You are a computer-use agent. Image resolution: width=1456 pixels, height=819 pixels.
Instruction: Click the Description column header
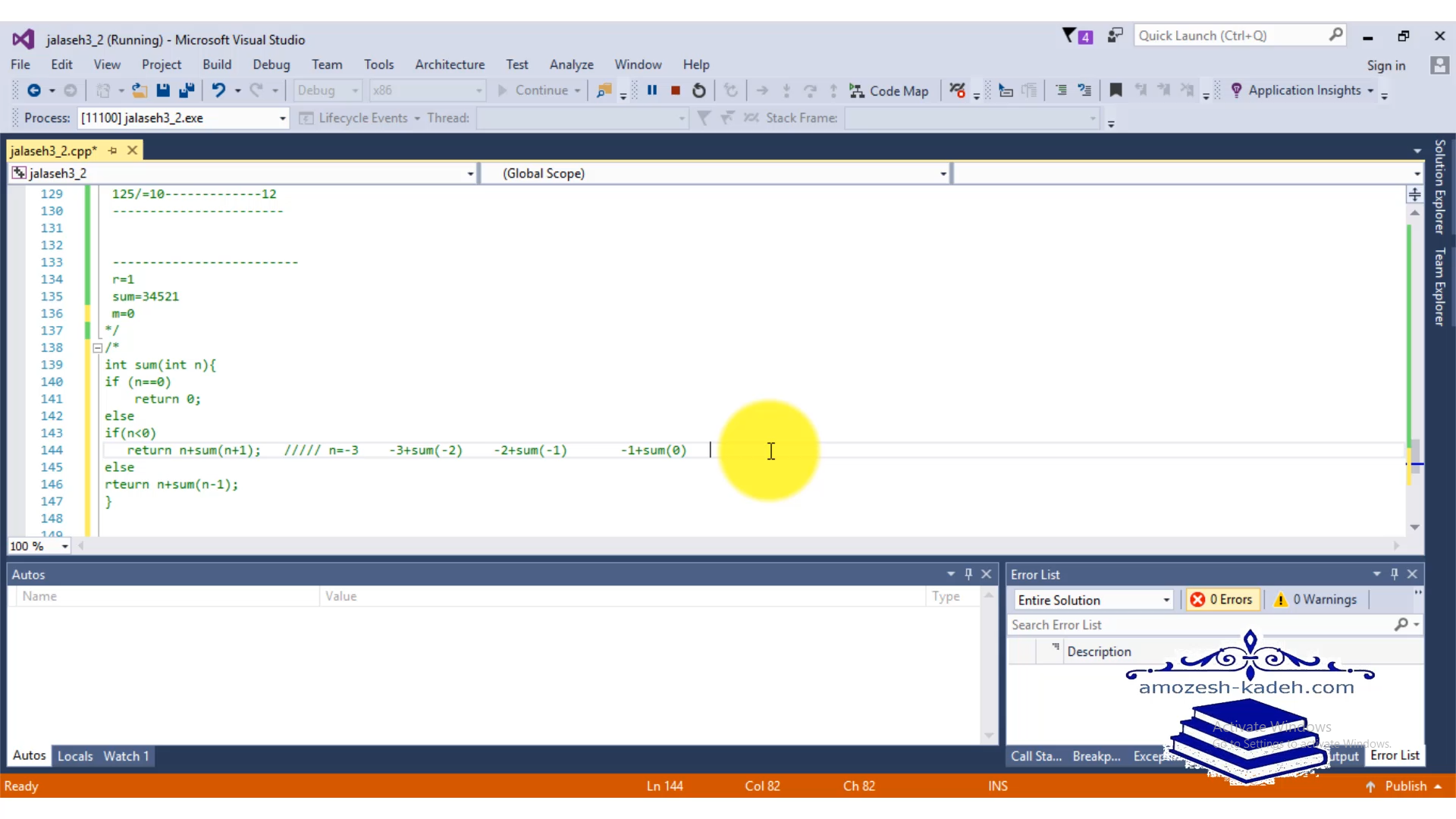pos(1099,651)
